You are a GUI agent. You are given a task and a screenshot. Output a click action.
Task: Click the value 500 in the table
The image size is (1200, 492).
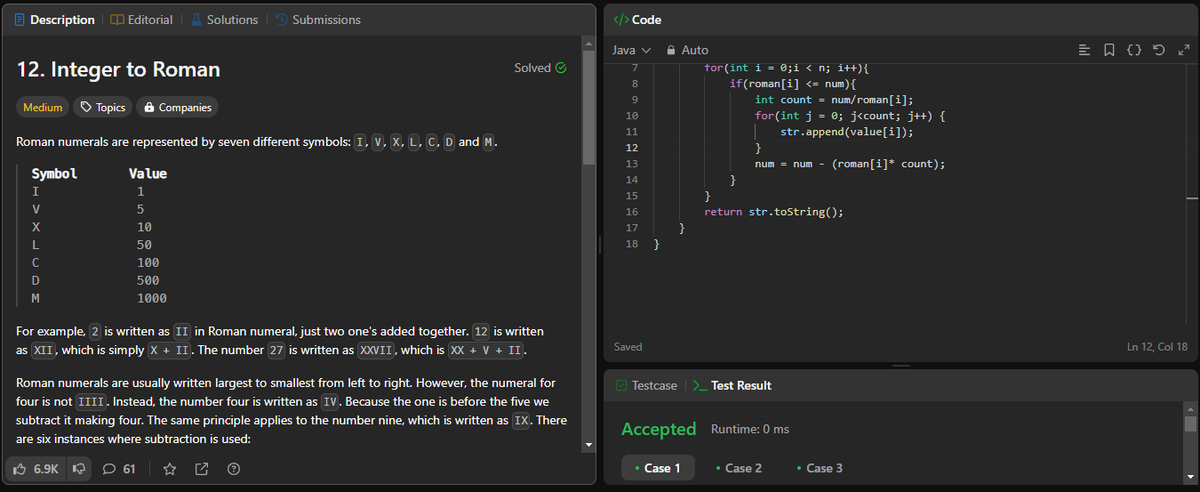148,278
